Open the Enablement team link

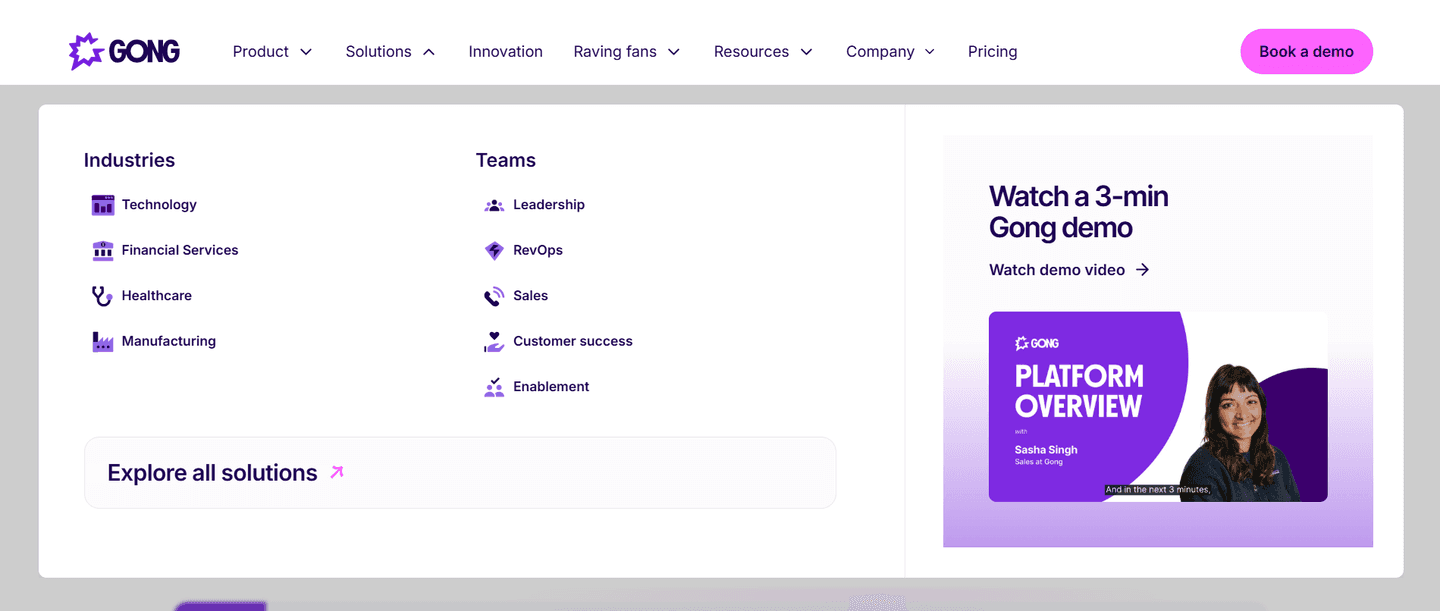coord(551,387)
